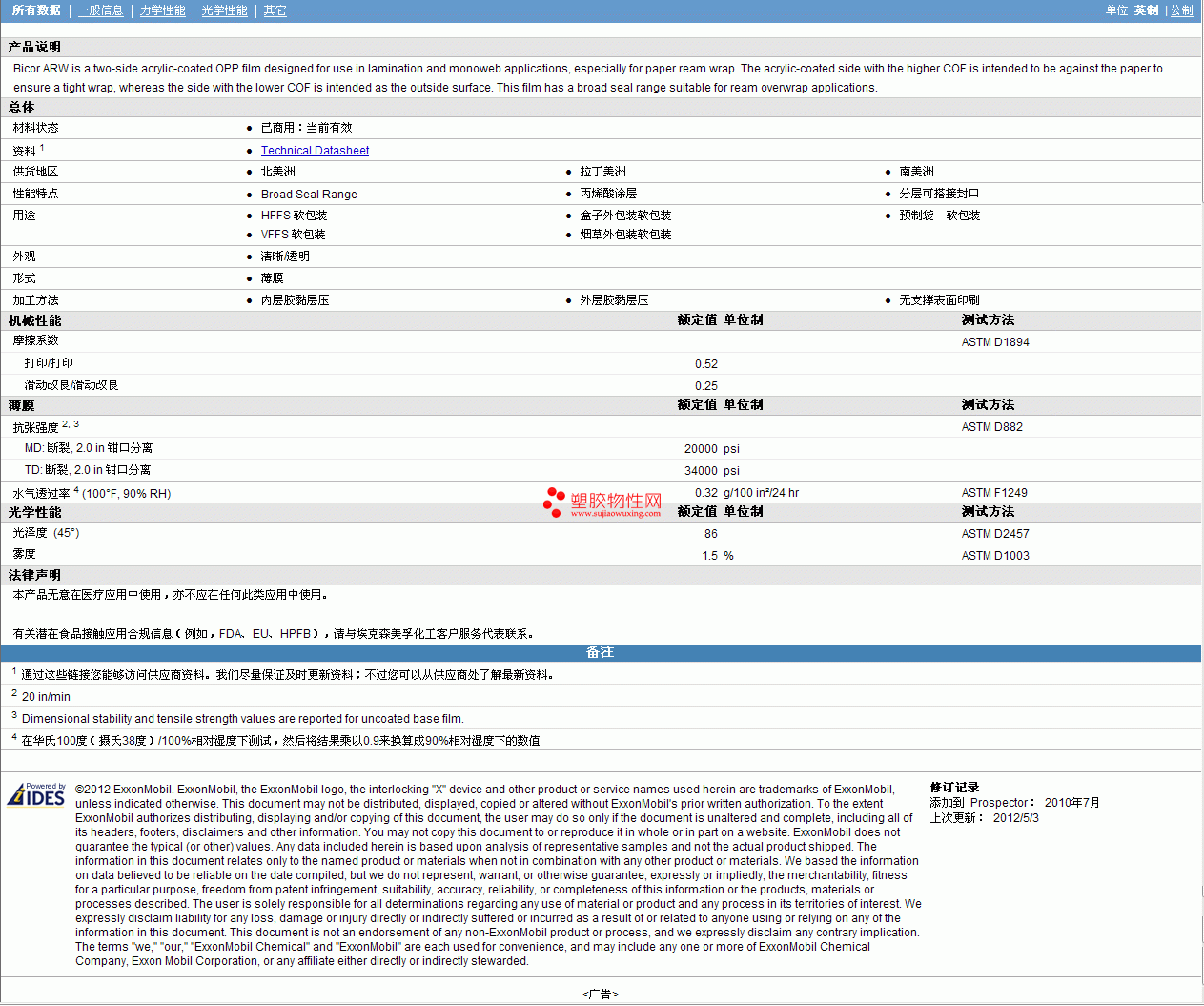Screen dimensions: 1204x1006
Task: Click the 广告 label at bottom
Action: coord(601,994)
